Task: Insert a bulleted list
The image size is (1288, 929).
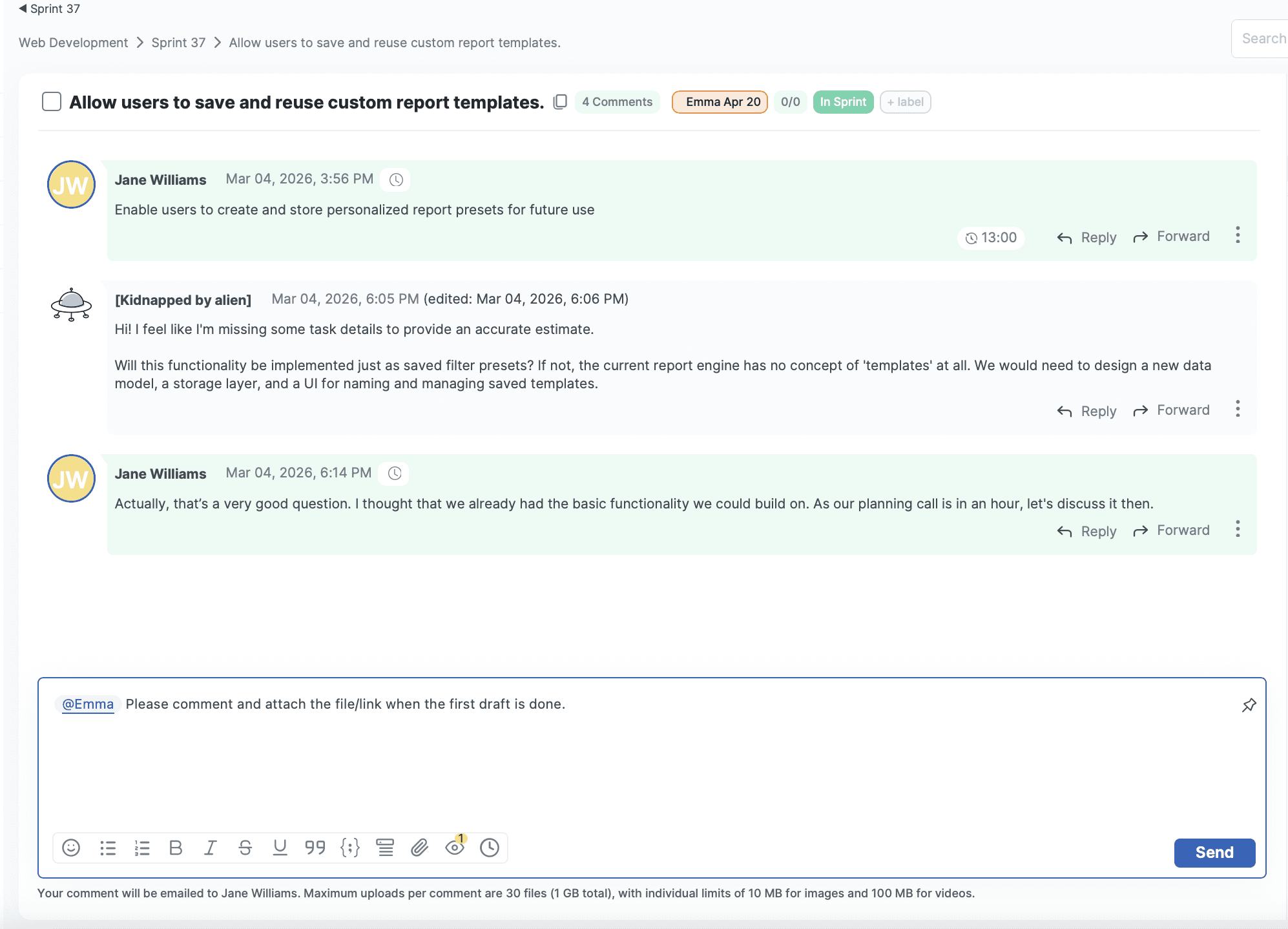Action: 108,848
